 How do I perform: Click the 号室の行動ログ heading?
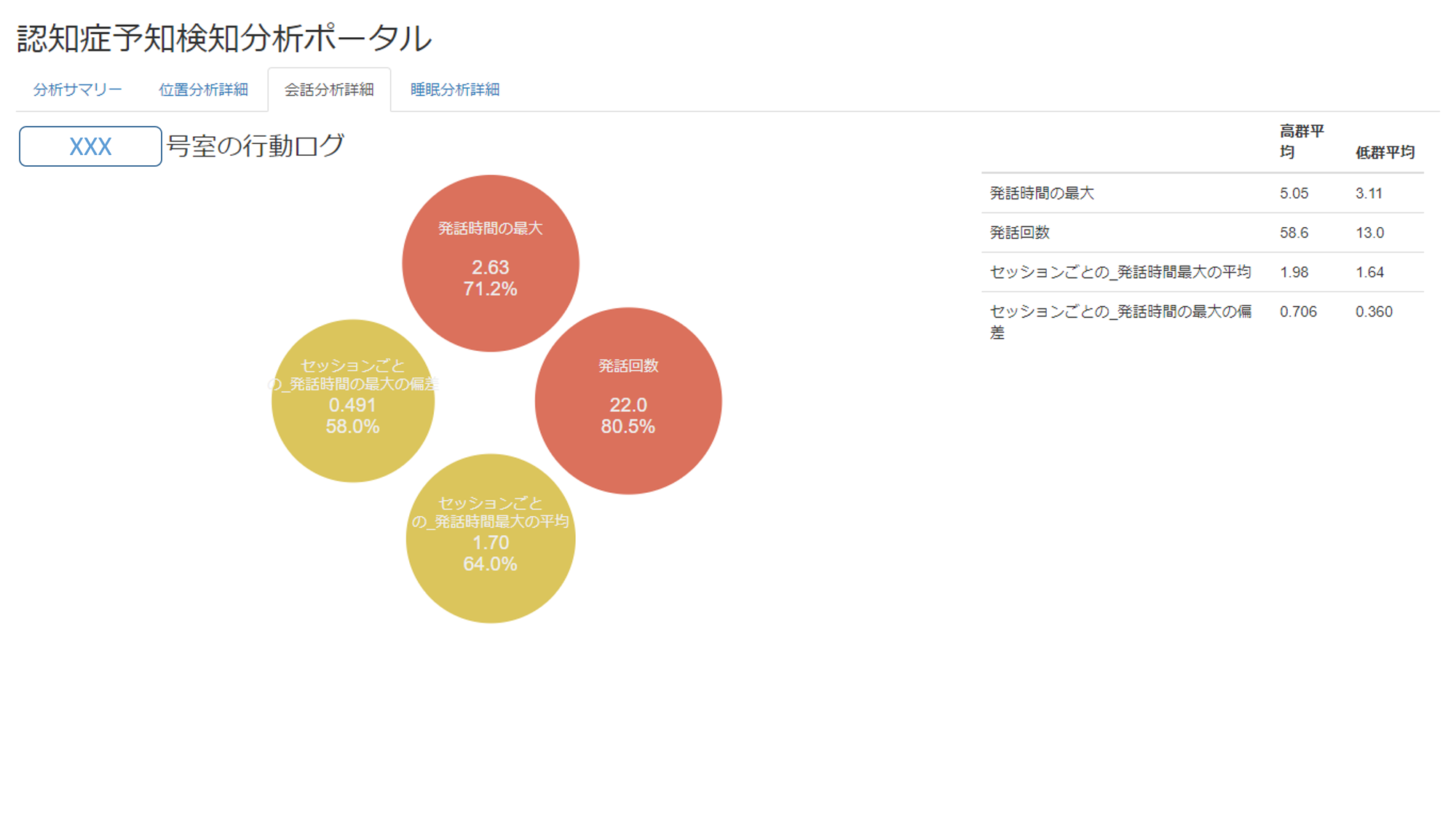coord(255,146)
